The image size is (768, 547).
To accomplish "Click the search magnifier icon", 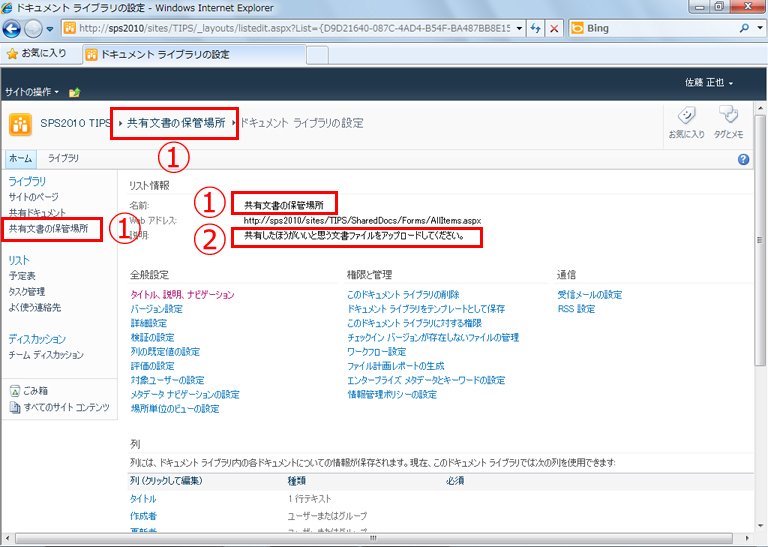I will pyautogui.click(x=744, y=28).
